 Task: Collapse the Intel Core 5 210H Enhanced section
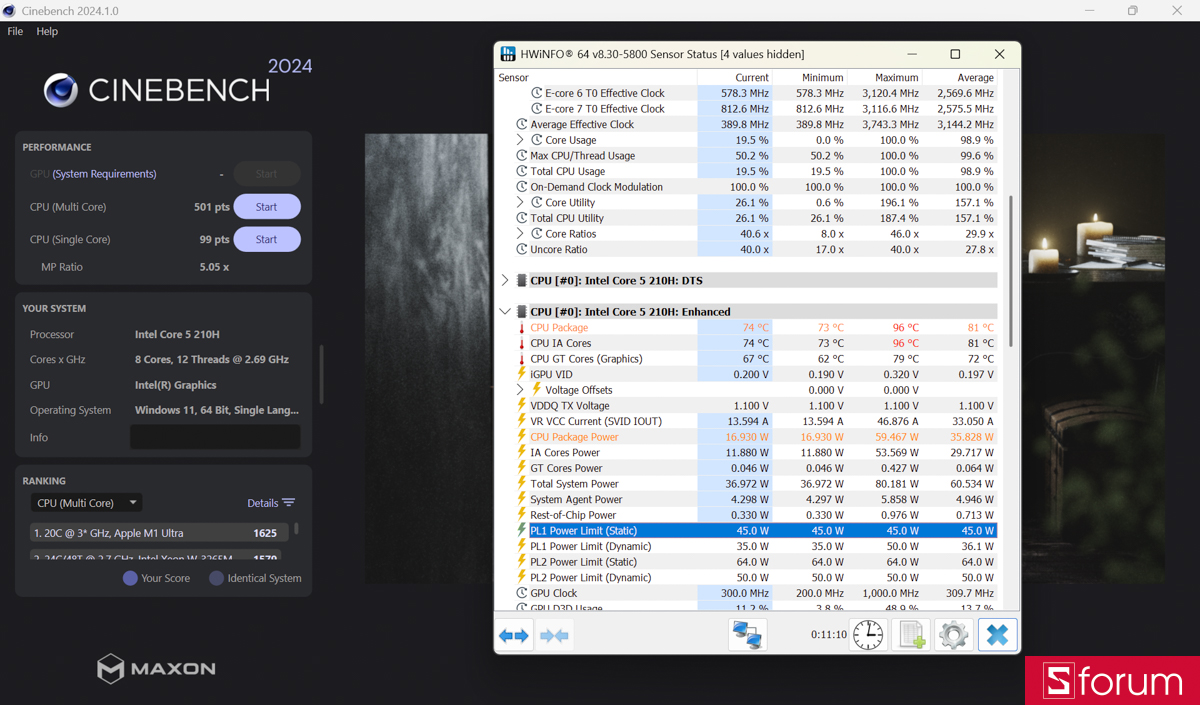[x=505, y=310]
